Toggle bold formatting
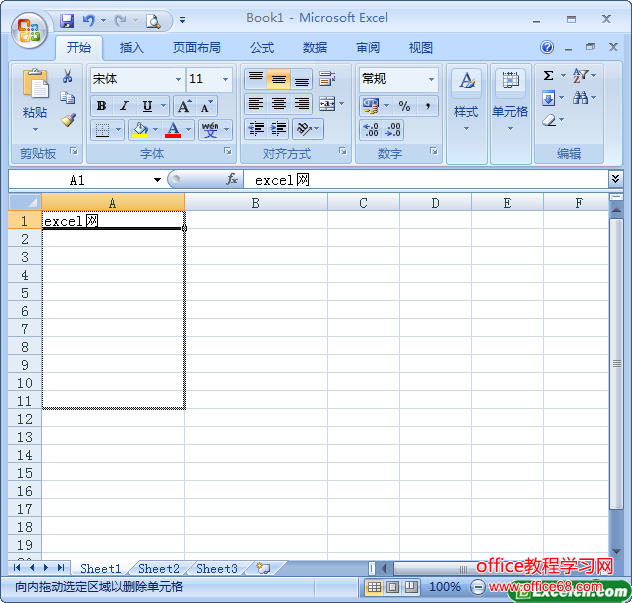The width and height of the screenshot is (632, 603). (x=102, y=106)
